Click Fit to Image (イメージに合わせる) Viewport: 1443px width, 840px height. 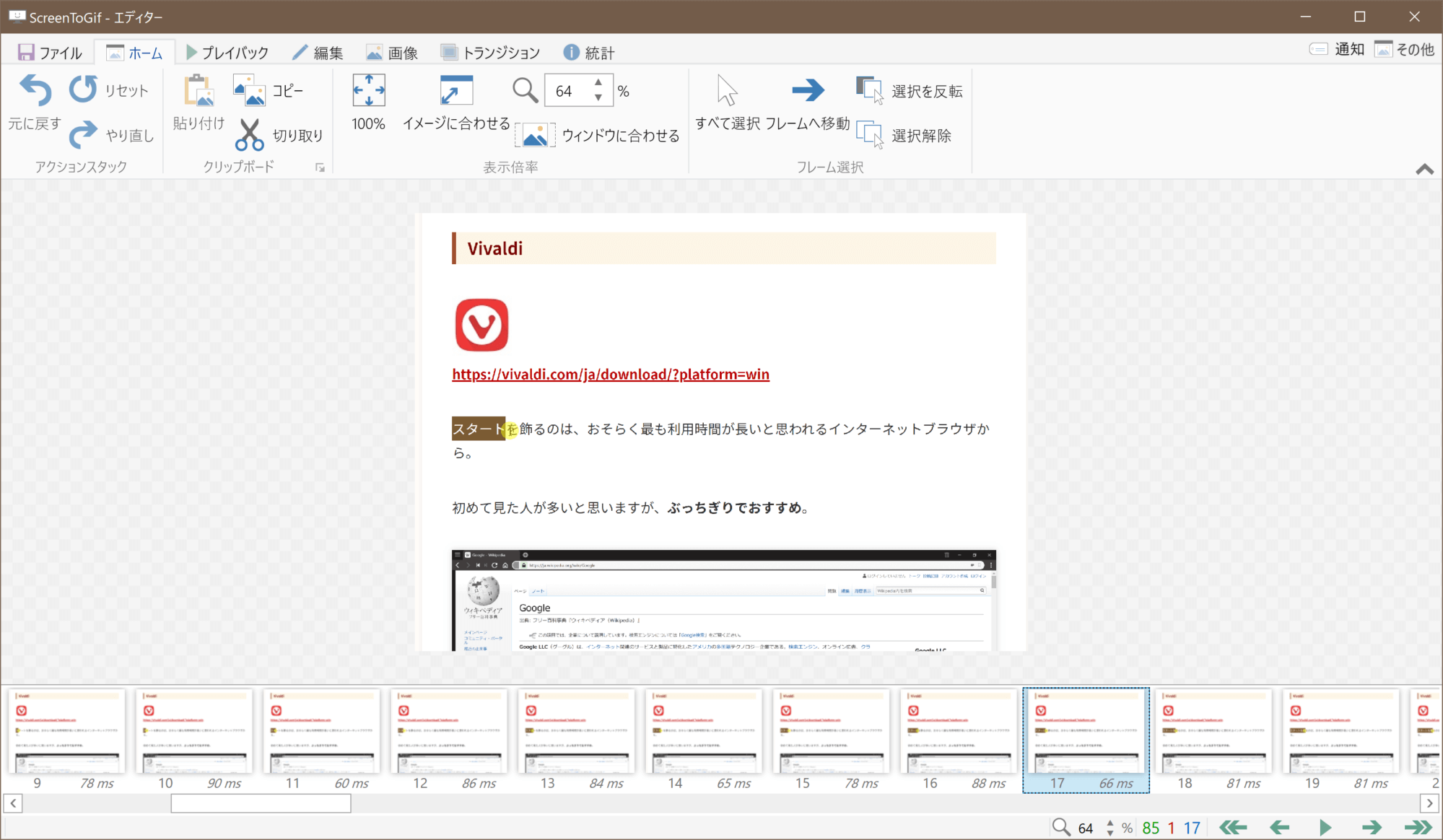tap(456, 103)
